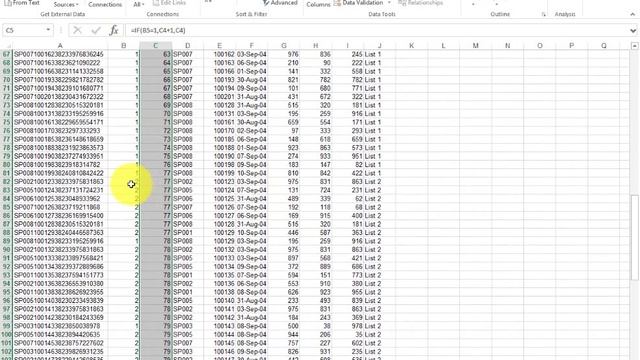640x360 pixels.
Task: Click cell SP0081001993824081084242
Action: tap(60, 173)
